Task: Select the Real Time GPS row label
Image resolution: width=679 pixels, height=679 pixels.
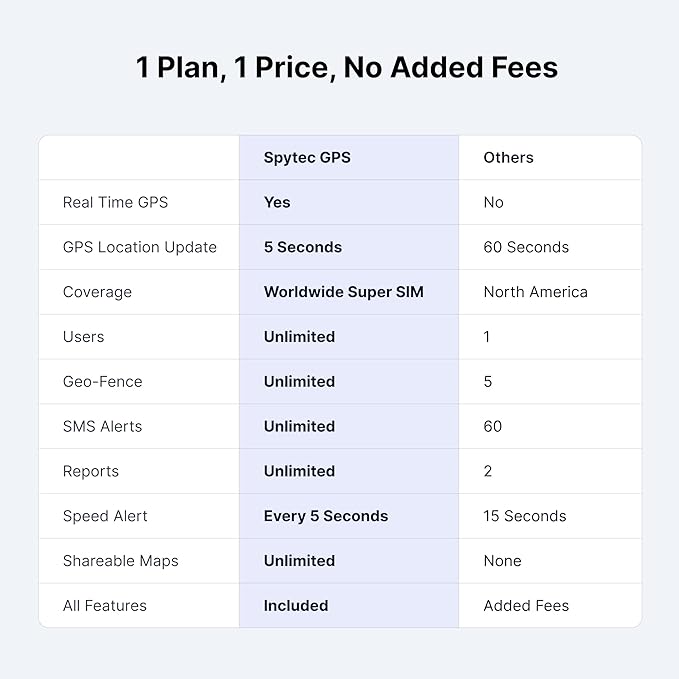Action: coord(115,202)
